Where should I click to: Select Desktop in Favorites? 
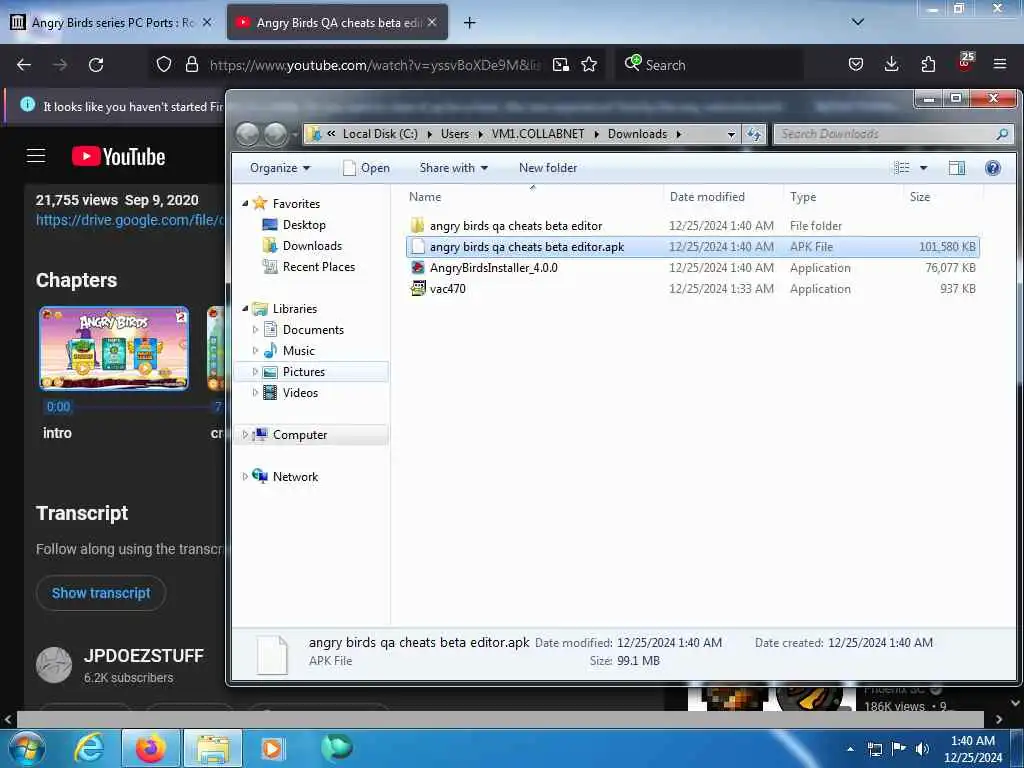[x=304, y=225]
